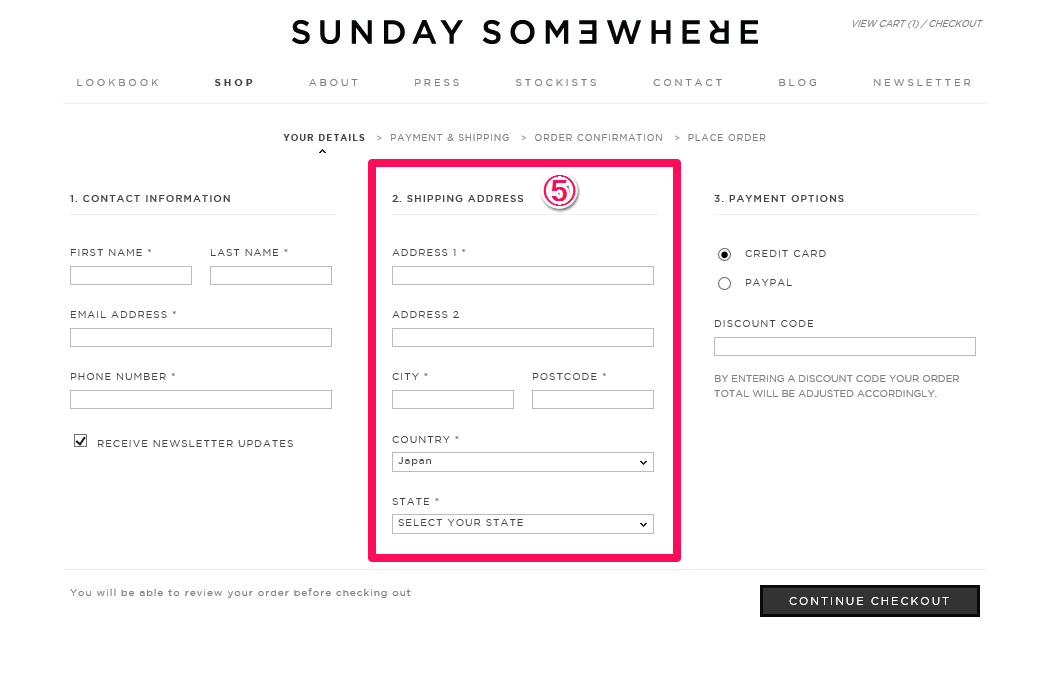
Task: Click the Sunday Somewhere logo
Action: click(x=526, y=32)
